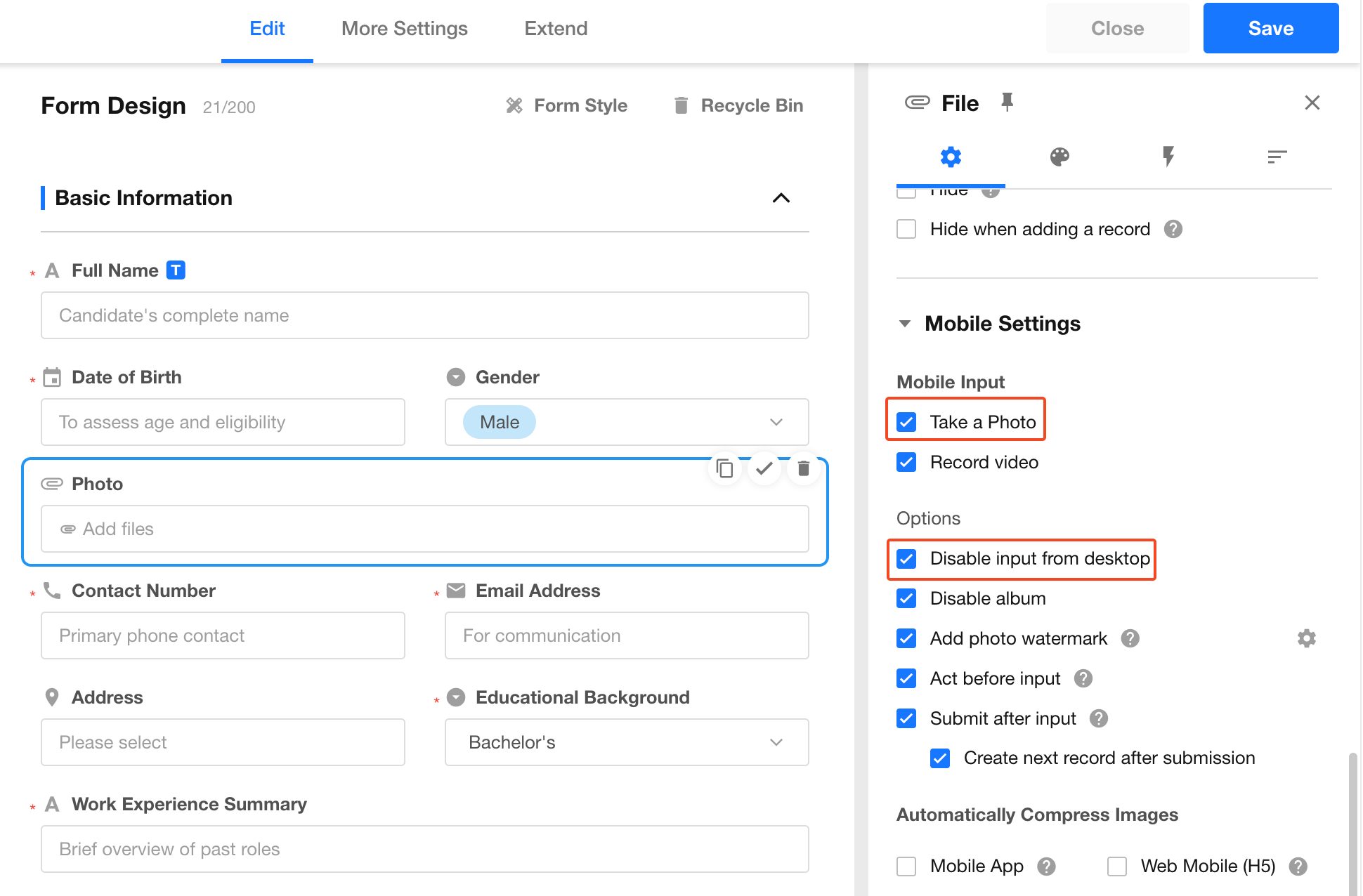The height and width of the screenshot is (896, 1363).
Task: Click the Save button
Action: [x=1270, y=29]
